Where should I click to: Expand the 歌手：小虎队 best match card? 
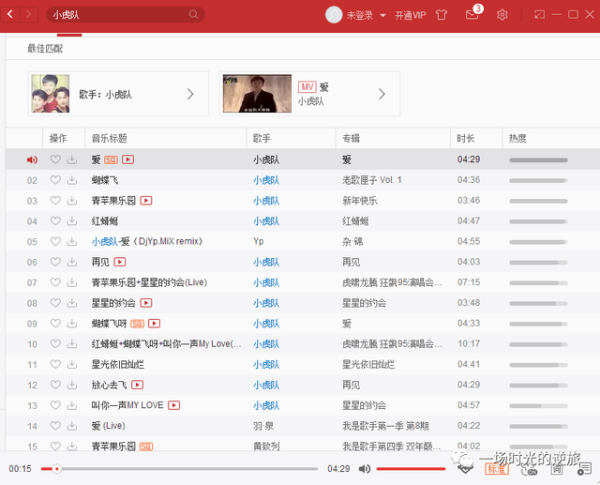(190, 94)
